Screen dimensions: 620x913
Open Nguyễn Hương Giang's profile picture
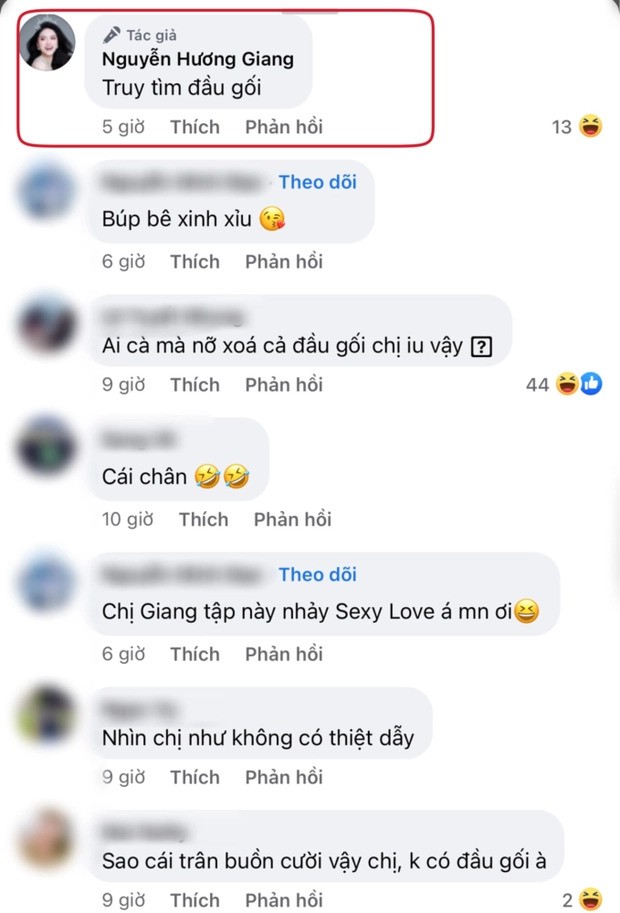[x=47, y=43]
